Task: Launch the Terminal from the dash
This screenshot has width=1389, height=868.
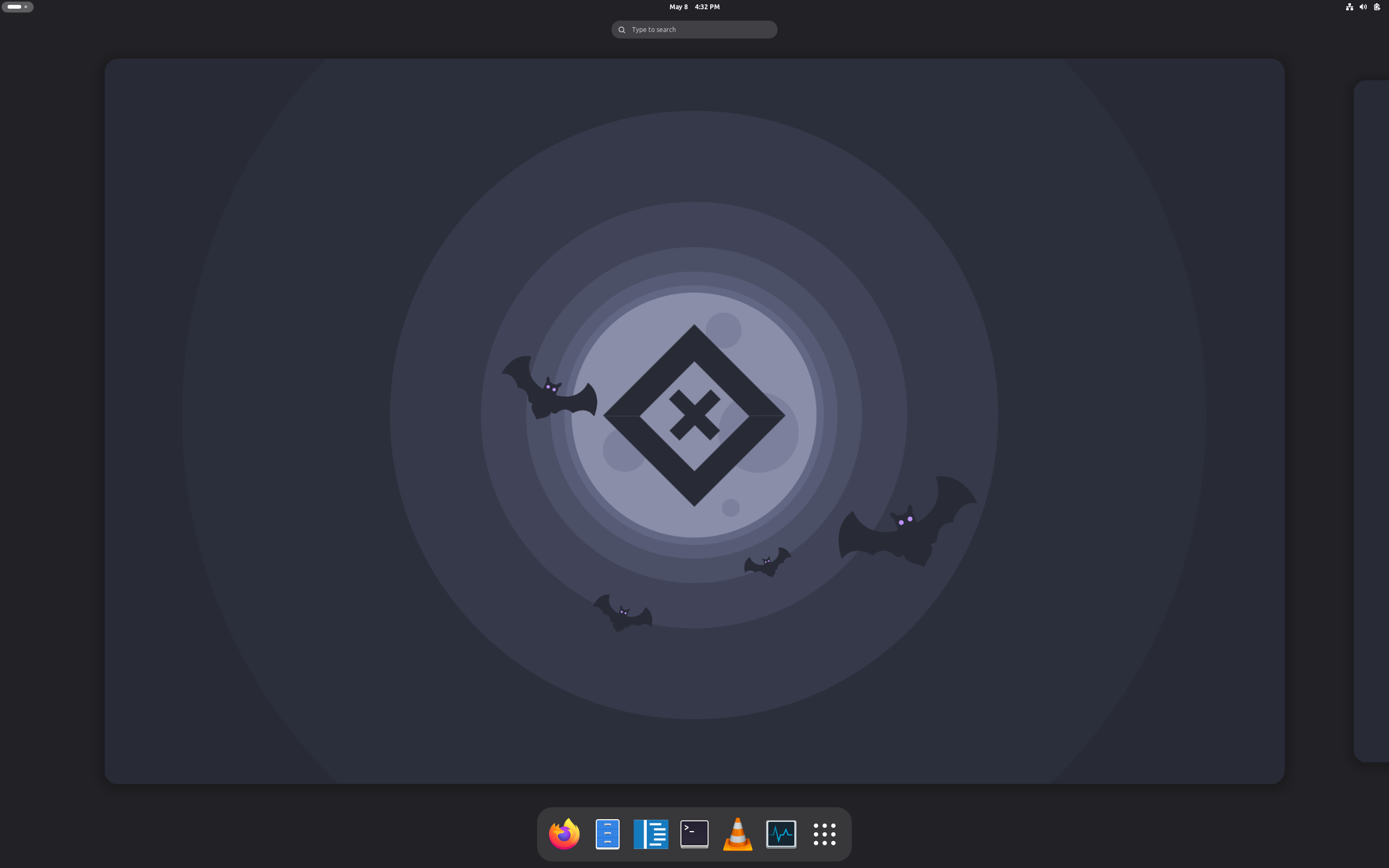Action: [x=694, y=834]
